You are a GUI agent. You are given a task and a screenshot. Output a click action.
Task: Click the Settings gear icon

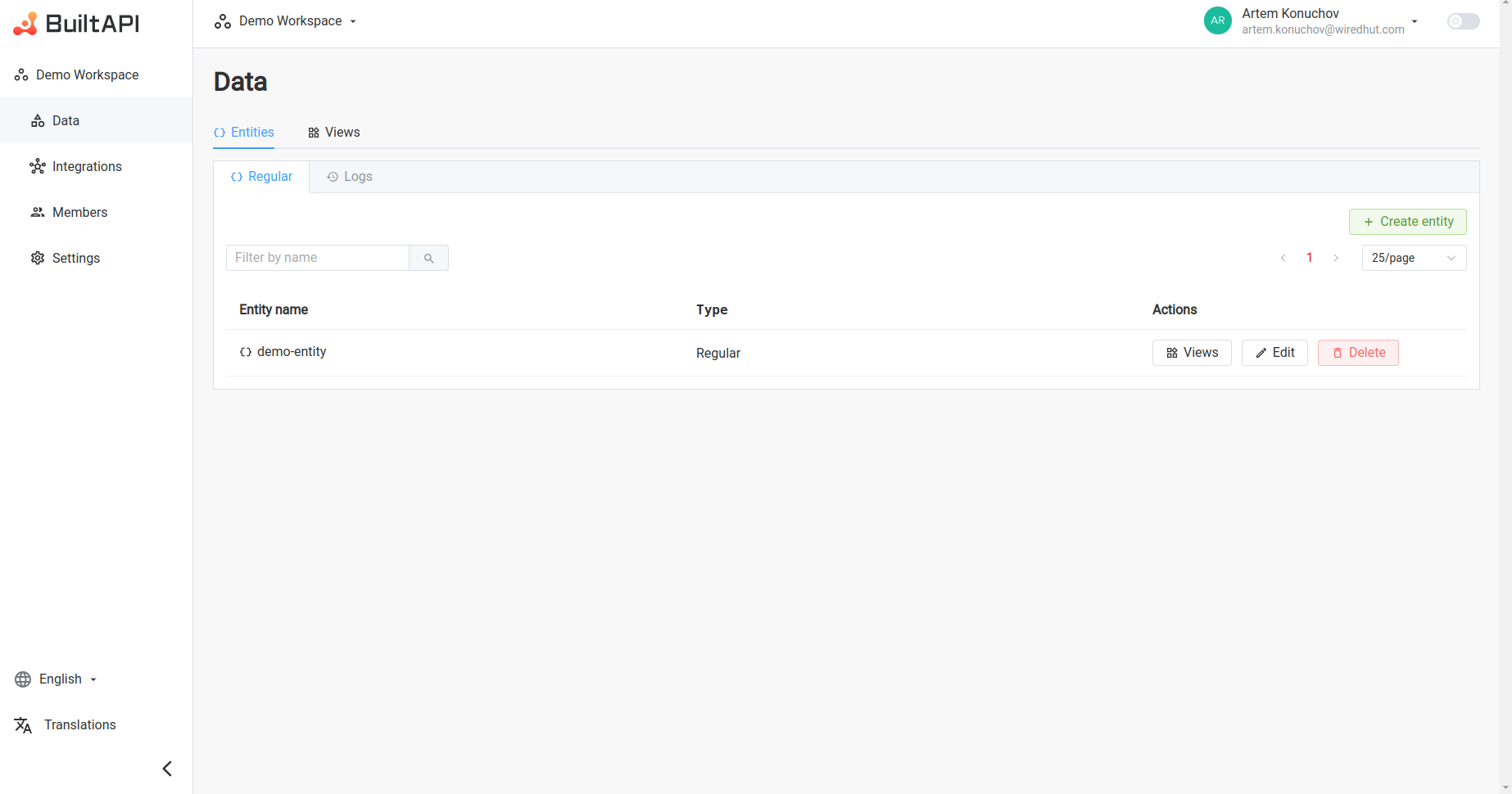38,258
